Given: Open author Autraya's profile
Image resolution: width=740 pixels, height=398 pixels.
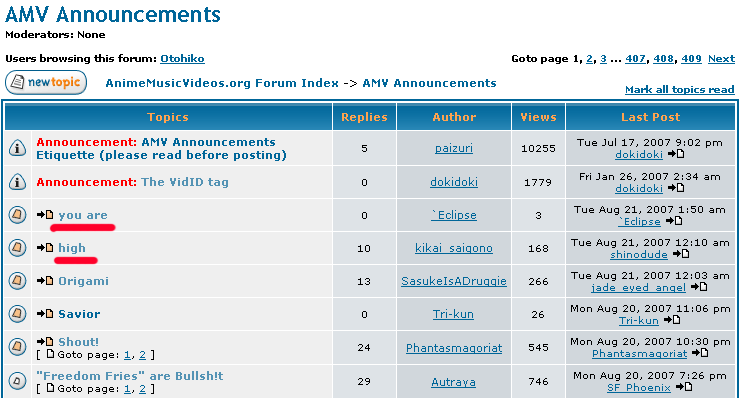Looking at the screenshot, I should (454, 382).
